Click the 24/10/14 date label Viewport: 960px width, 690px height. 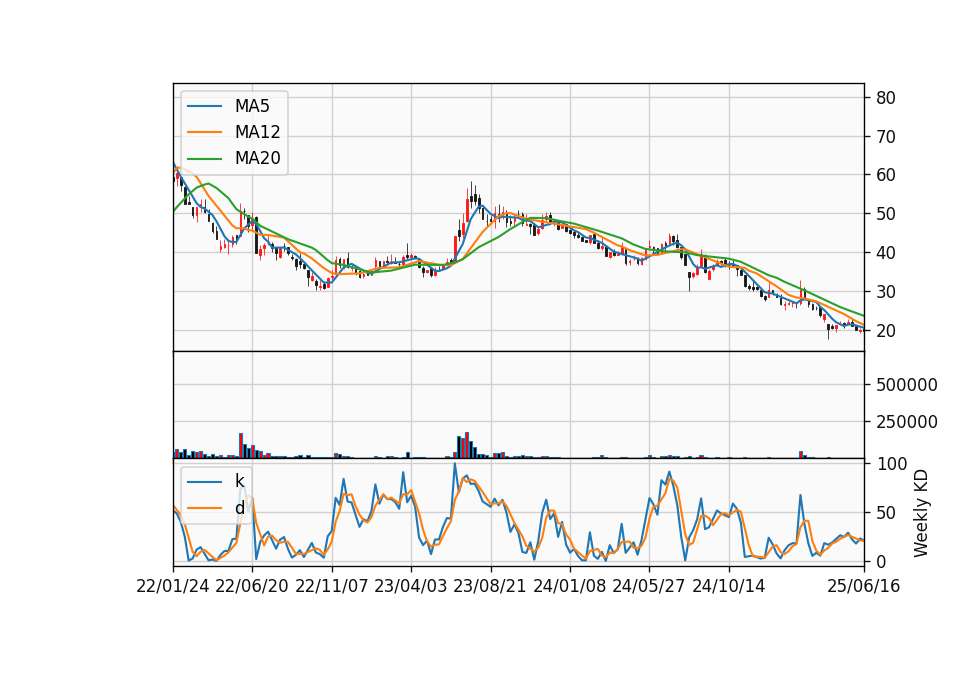click(x=729, y=586)
